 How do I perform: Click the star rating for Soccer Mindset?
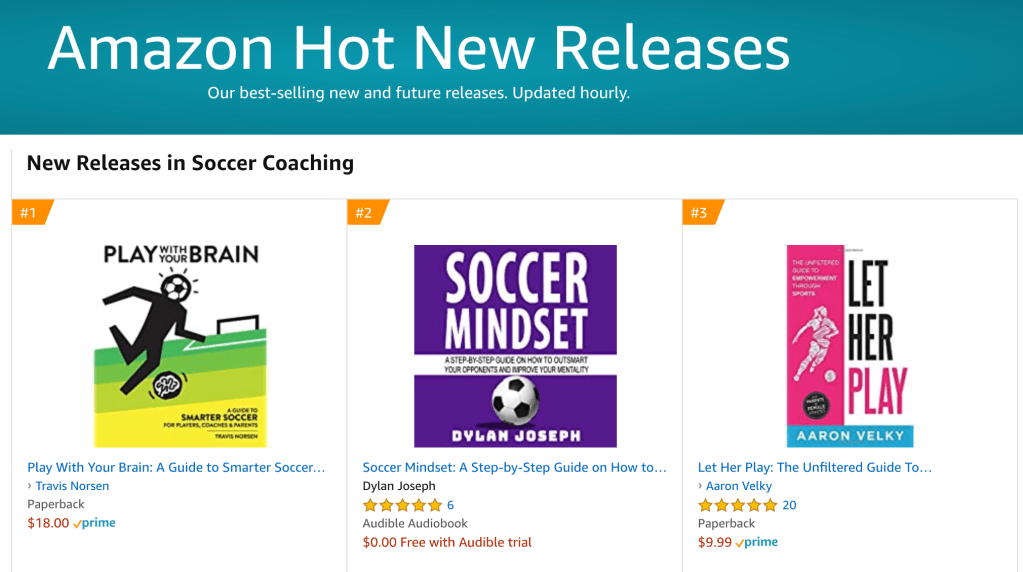coord(402,505)
